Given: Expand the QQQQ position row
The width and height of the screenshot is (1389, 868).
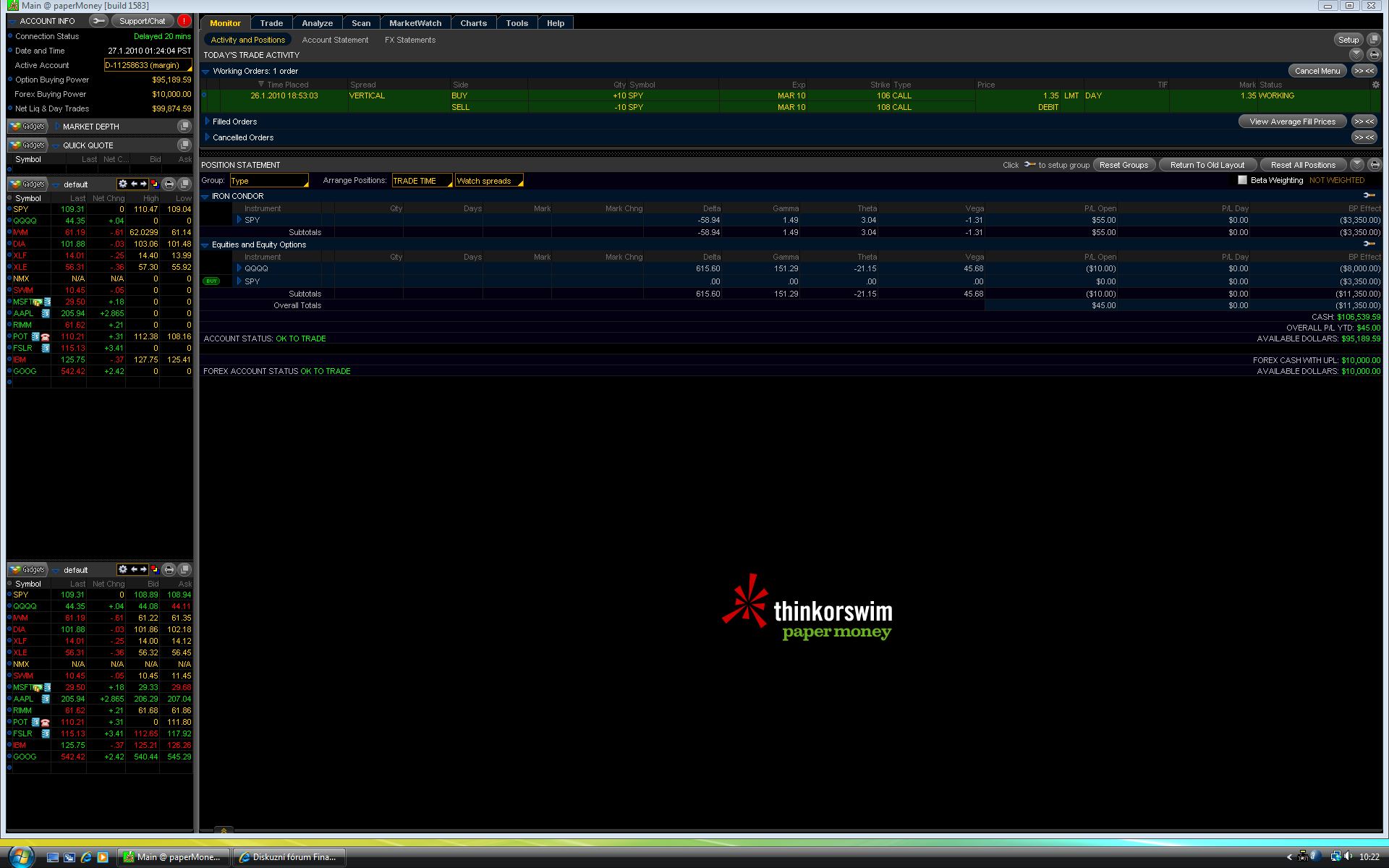Looking at the screenshot, I should tap(239, 268).
